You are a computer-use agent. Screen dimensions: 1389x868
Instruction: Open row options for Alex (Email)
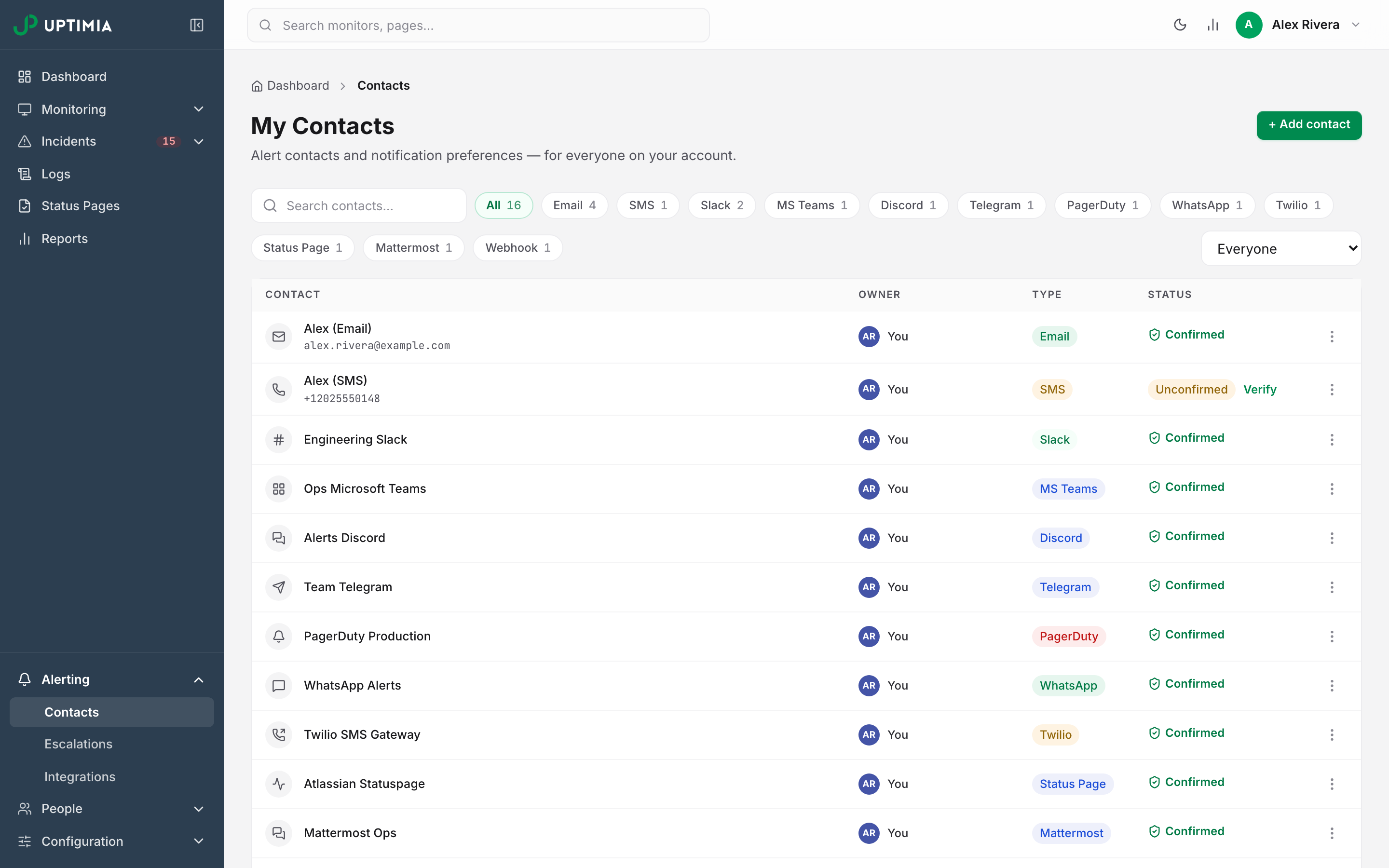coord(1332,337)
